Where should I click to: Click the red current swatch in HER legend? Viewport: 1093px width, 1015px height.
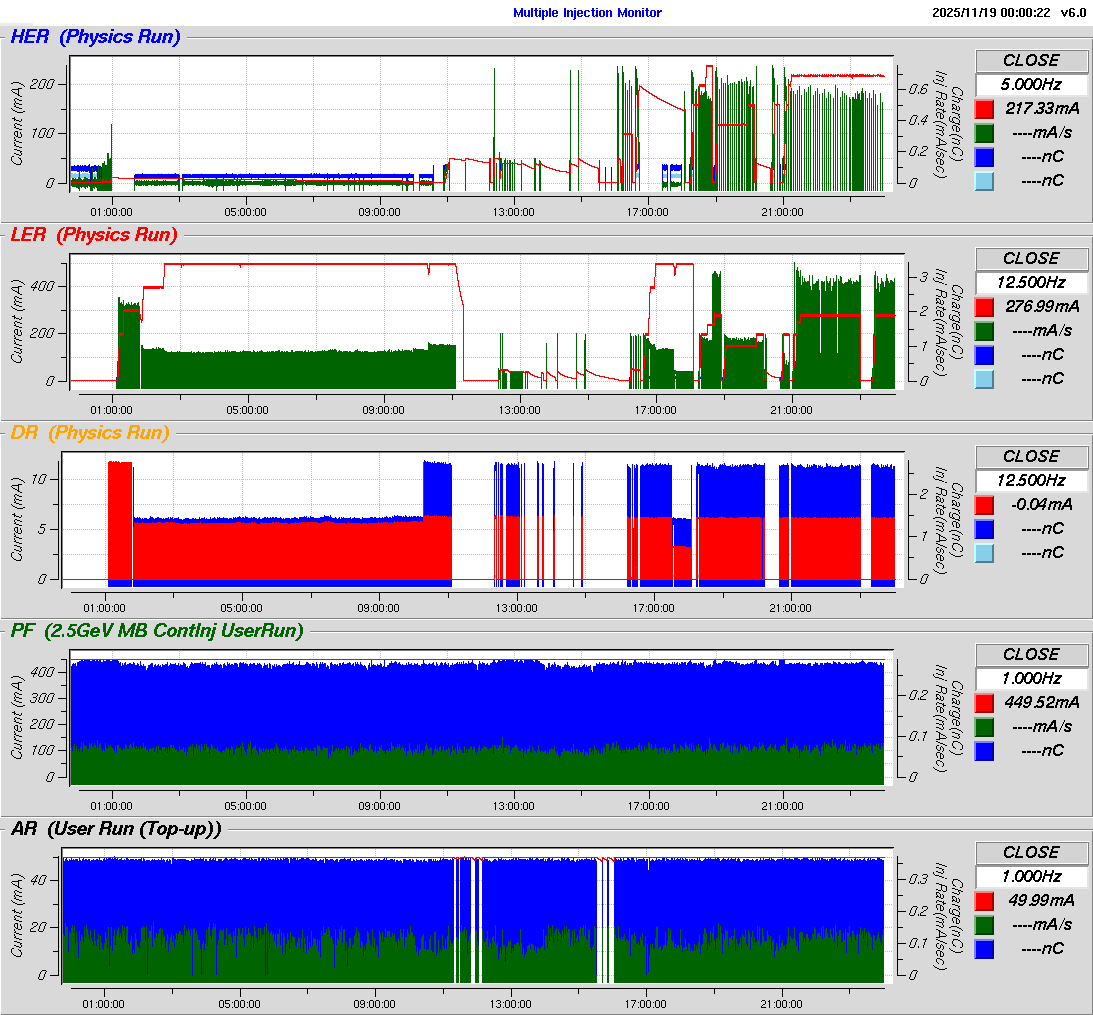[985, 109]
